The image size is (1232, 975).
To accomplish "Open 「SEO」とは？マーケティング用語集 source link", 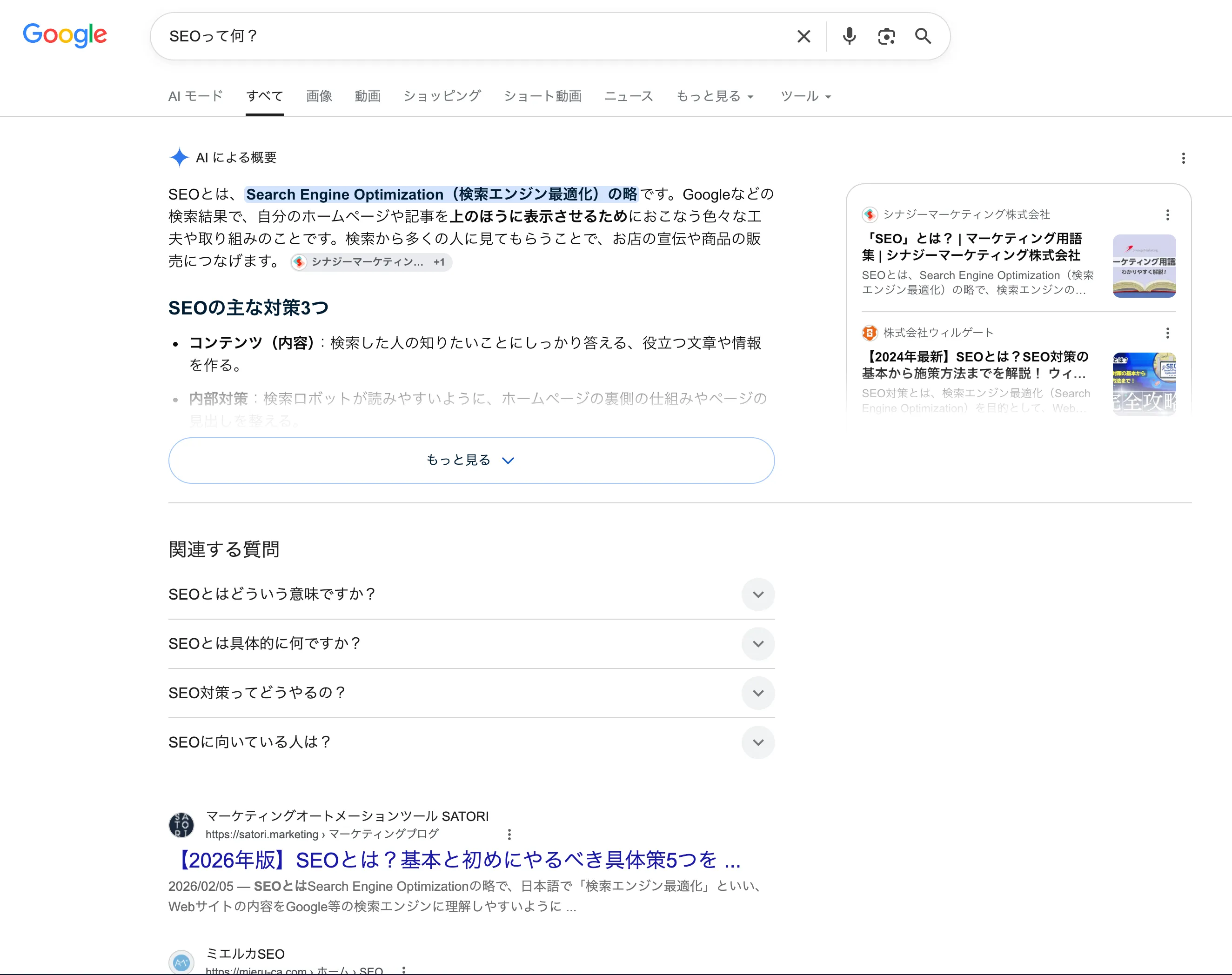I will point(971,247).
